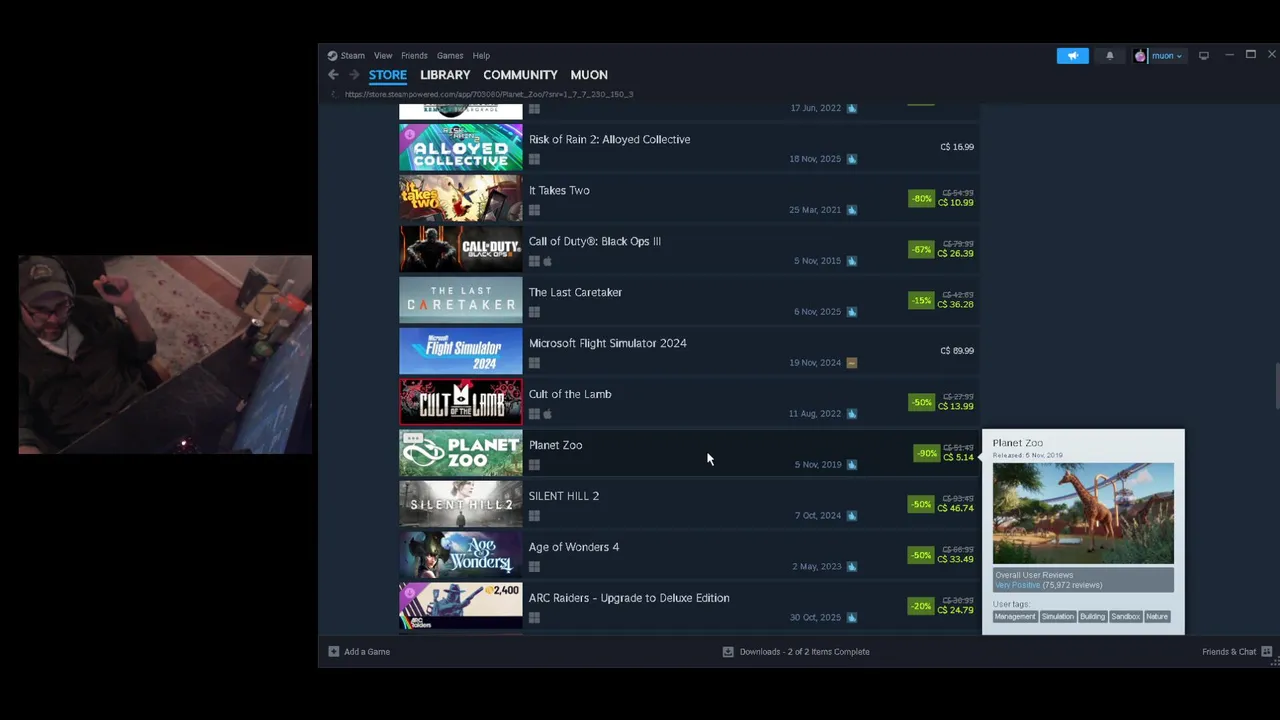Click the Management user tag
Screen dimensions: 1280x720
coord(1014,617)
